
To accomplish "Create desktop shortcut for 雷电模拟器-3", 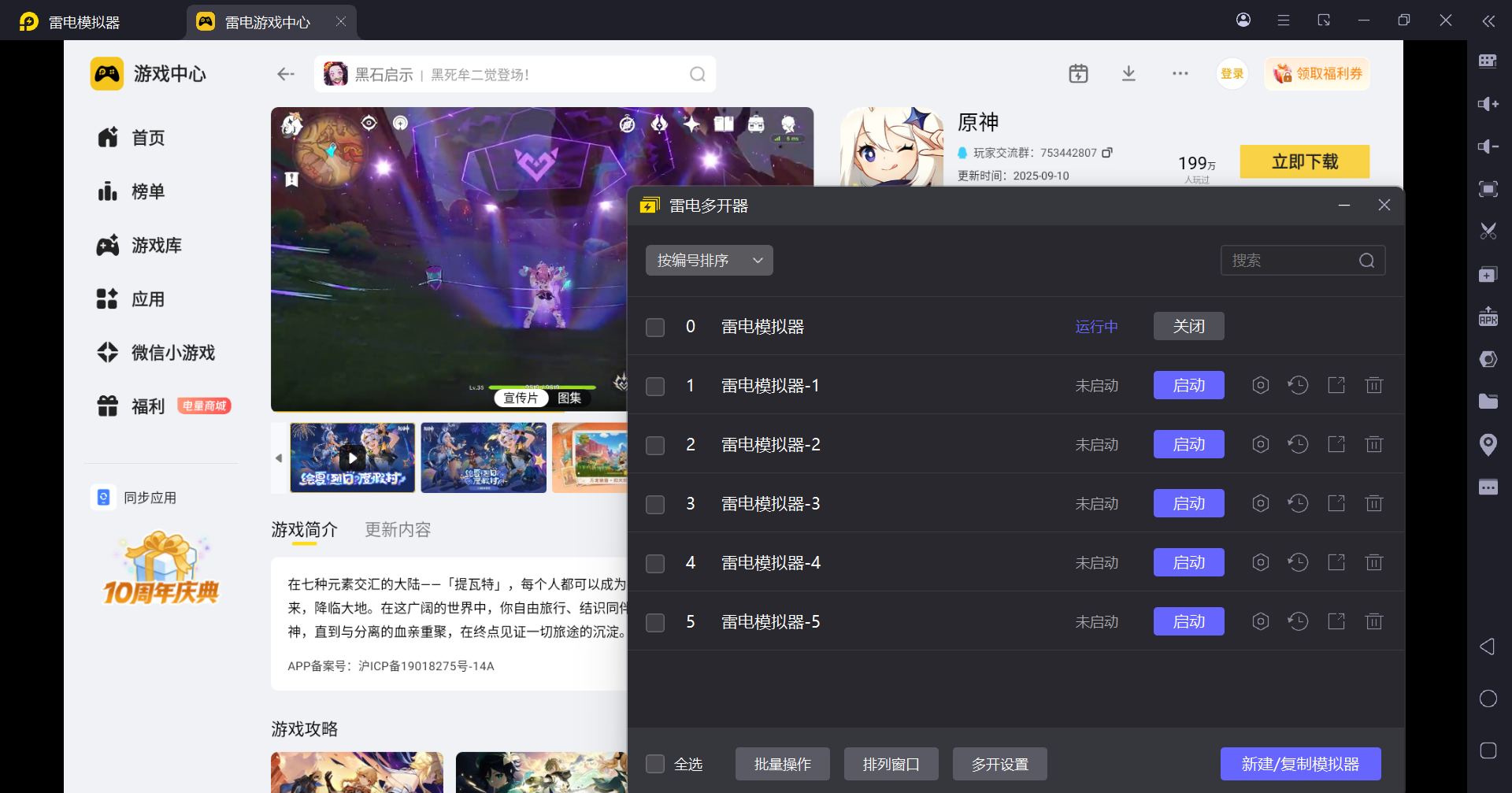I will 1336,503.
